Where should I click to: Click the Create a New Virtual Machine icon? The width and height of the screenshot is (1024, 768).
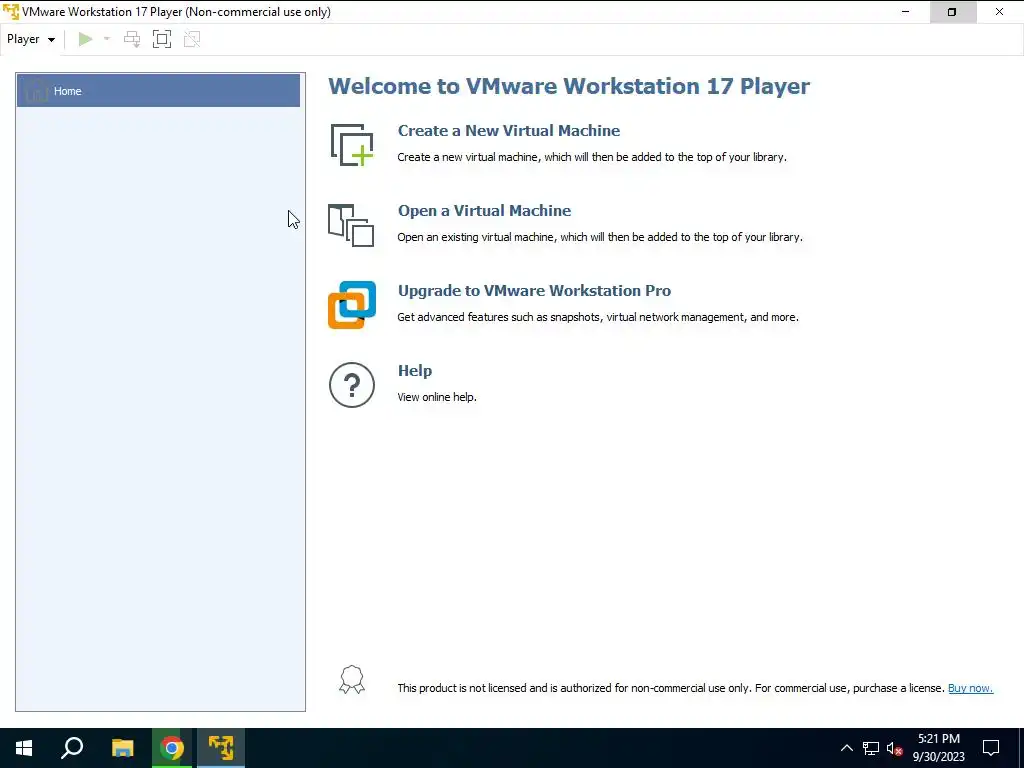pos(352,144)
